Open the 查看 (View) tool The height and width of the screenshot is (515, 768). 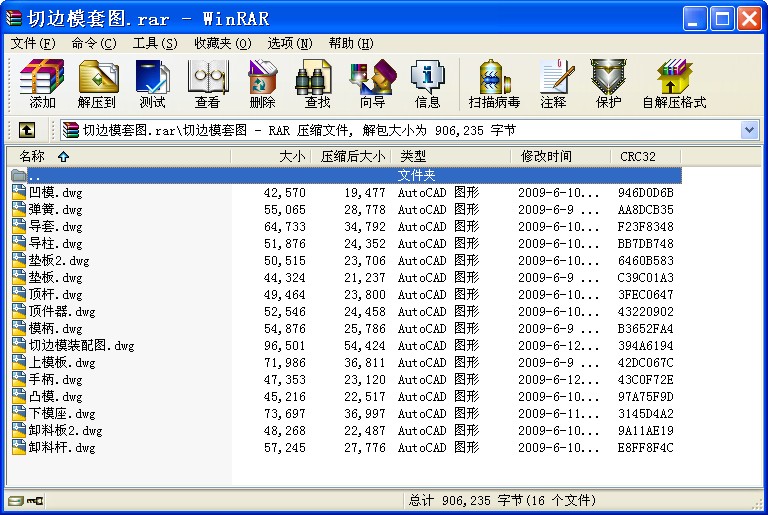click(x=208, y=83)
